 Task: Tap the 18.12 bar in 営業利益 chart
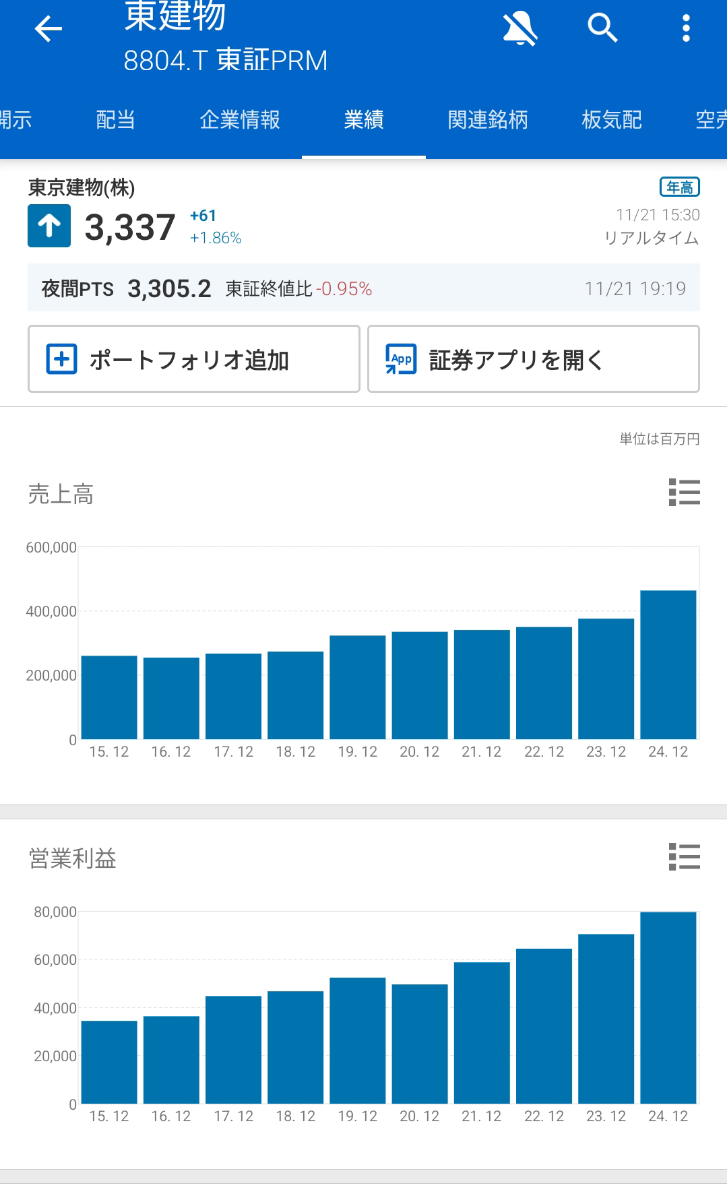tap(296, 1048)
